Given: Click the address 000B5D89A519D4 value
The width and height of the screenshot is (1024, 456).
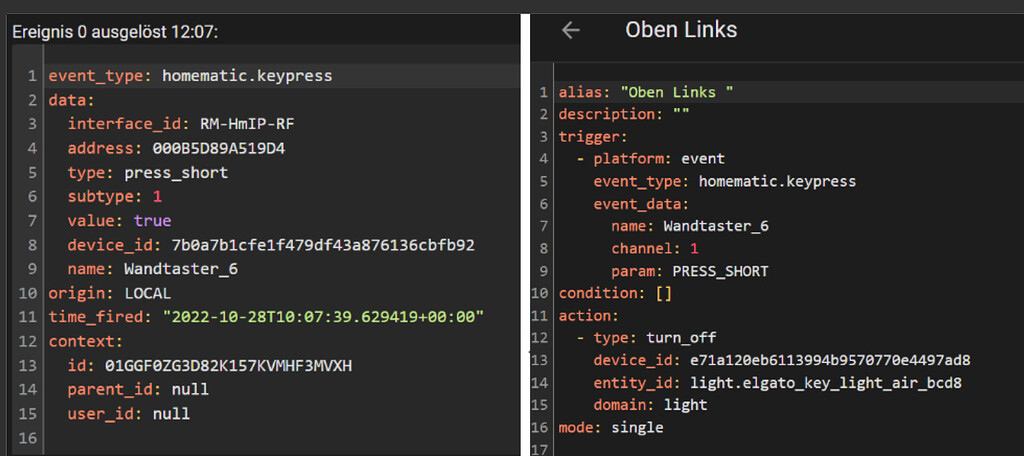Looking at the screenshot, I should pos(219,148).
